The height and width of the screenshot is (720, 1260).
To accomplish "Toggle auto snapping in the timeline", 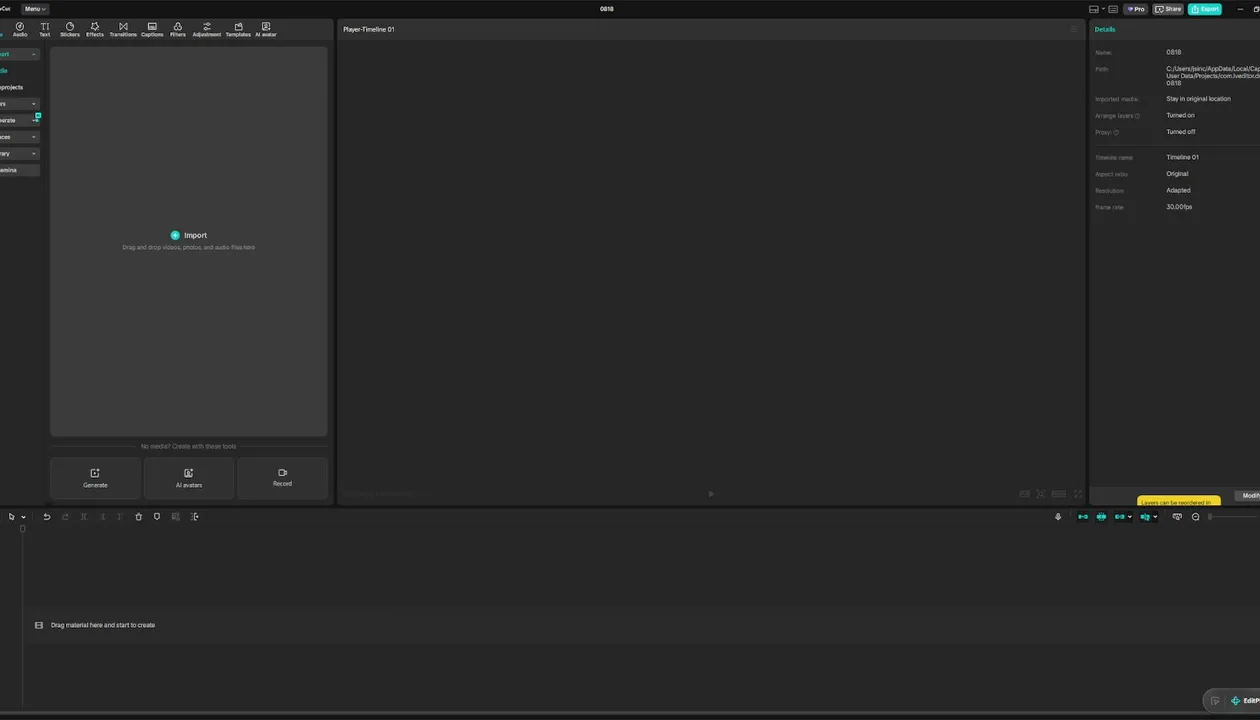I will pos(1101,517).
